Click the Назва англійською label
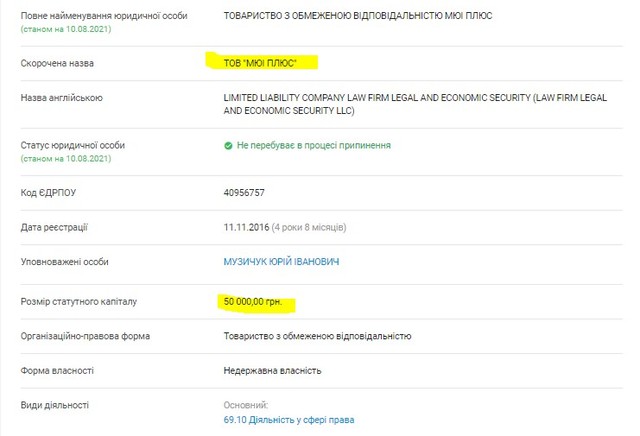Viewport: 640px width, 436px height. 62,98
